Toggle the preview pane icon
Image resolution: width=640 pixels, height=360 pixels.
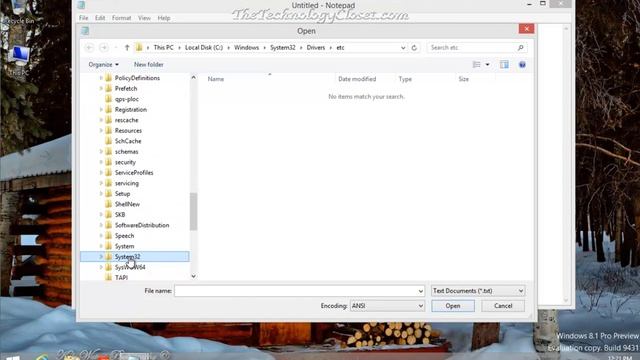[x=504, y=64]
